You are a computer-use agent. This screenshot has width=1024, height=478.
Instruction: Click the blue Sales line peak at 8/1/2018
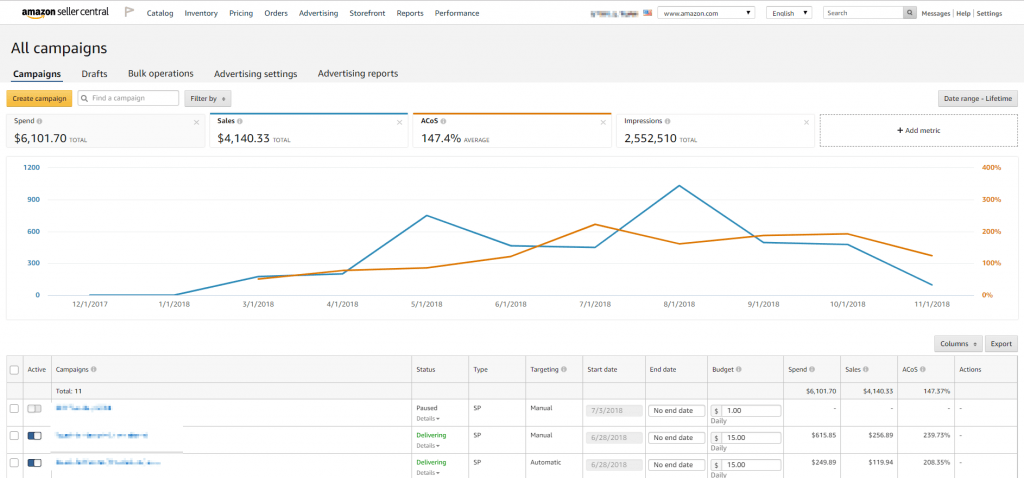tap(679, 186)
